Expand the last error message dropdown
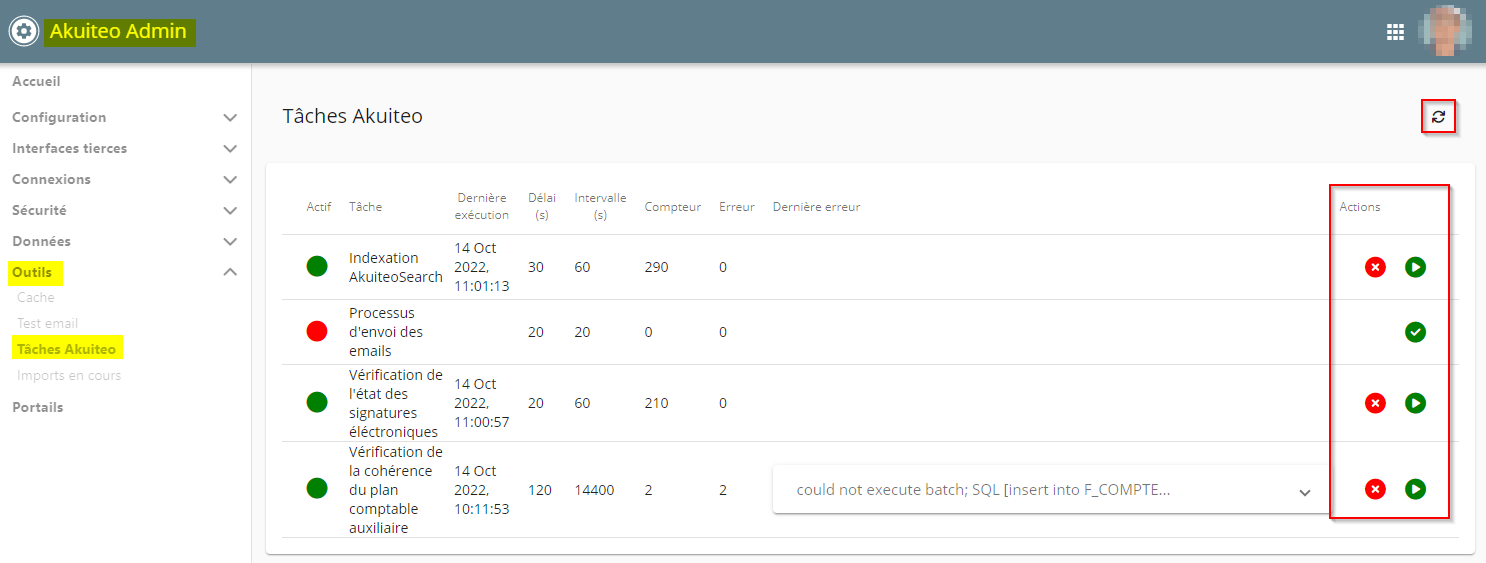This screenshot has width=1486, height=563. 1305,492
